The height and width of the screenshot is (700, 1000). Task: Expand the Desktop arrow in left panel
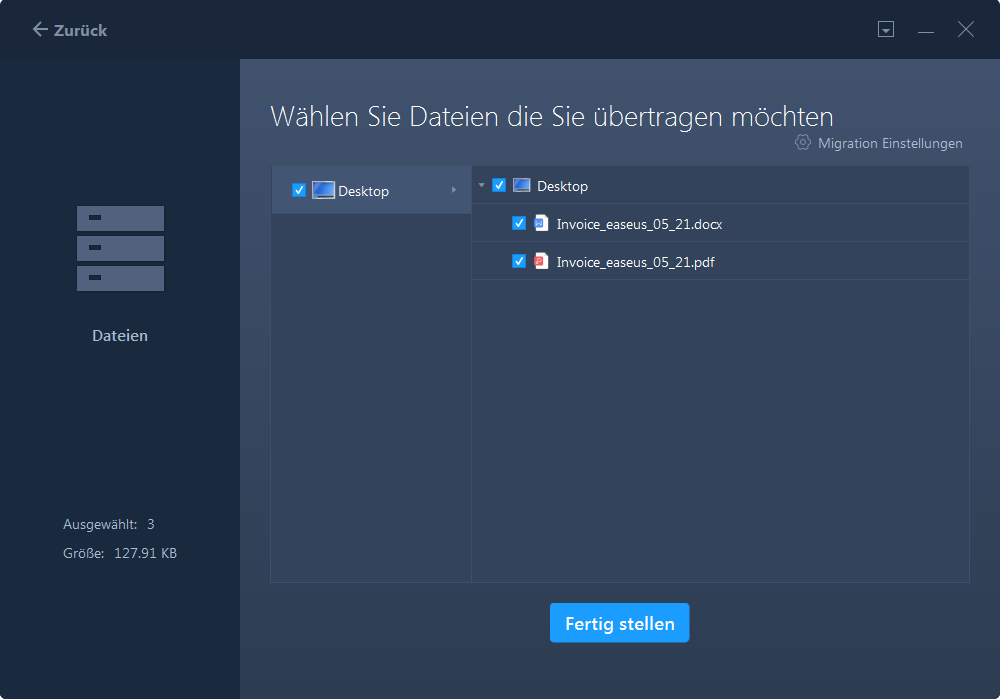(453, 190)
